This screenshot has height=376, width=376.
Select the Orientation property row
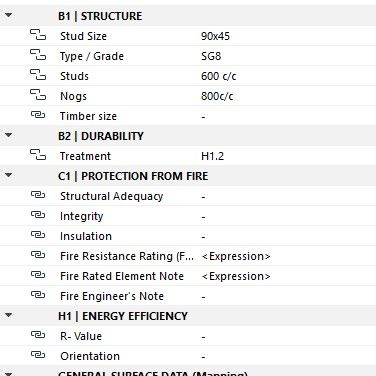tap(188, 356)
